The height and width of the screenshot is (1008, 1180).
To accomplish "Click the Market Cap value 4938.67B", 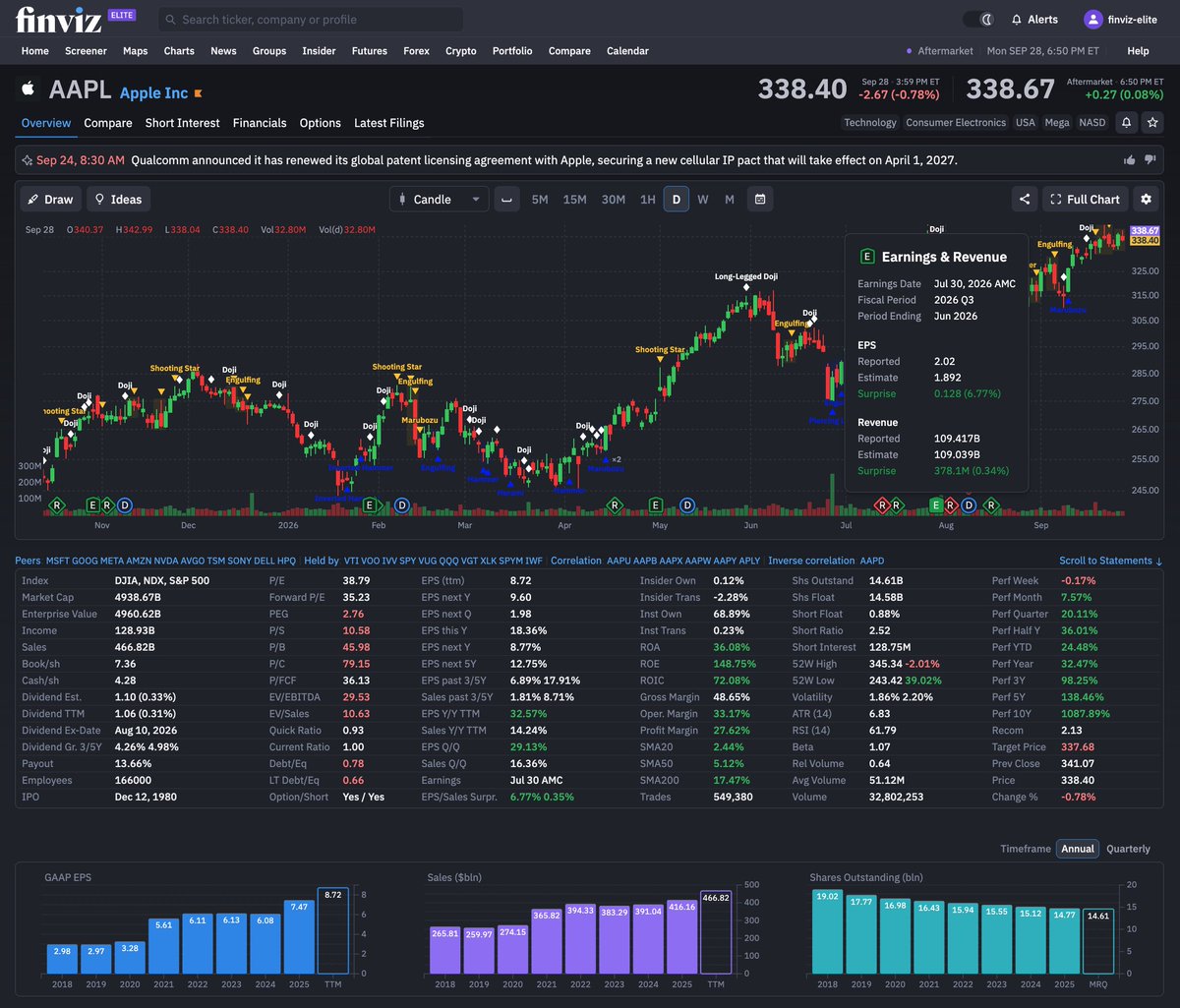I will [x=140, y=597].
